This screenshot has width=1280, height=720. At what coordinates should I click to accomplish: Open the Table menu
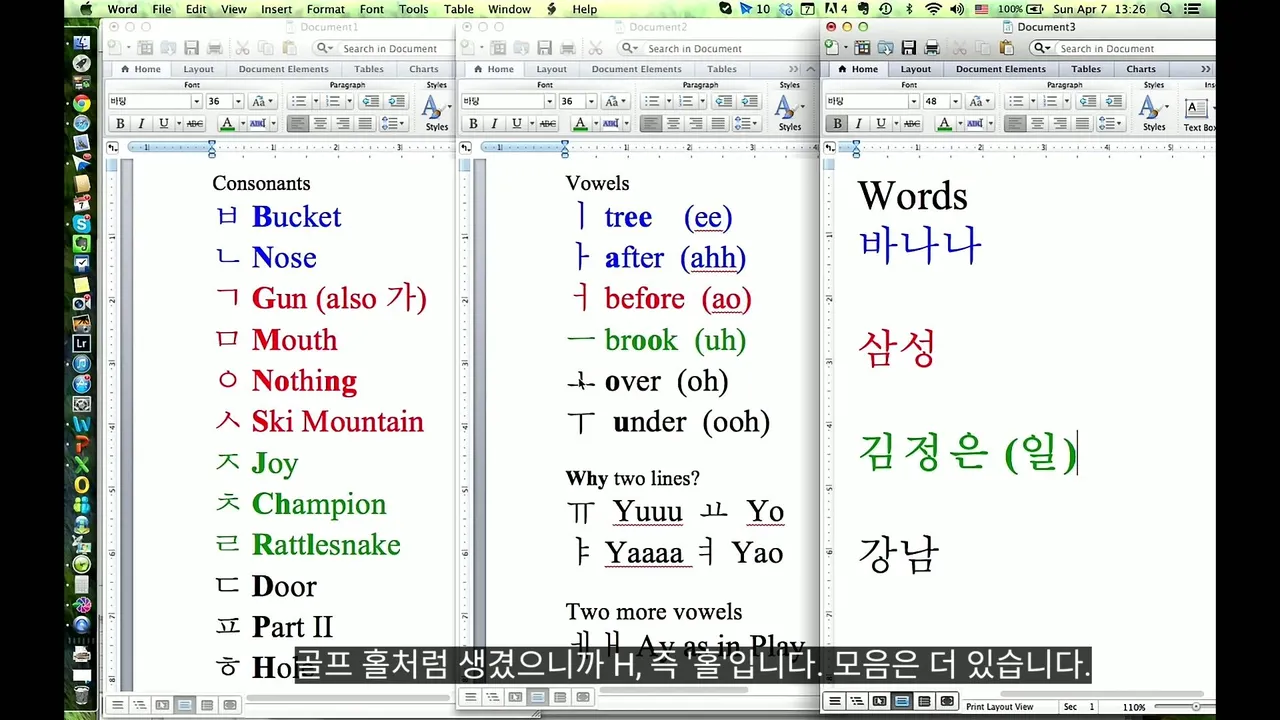coord(459,9)
